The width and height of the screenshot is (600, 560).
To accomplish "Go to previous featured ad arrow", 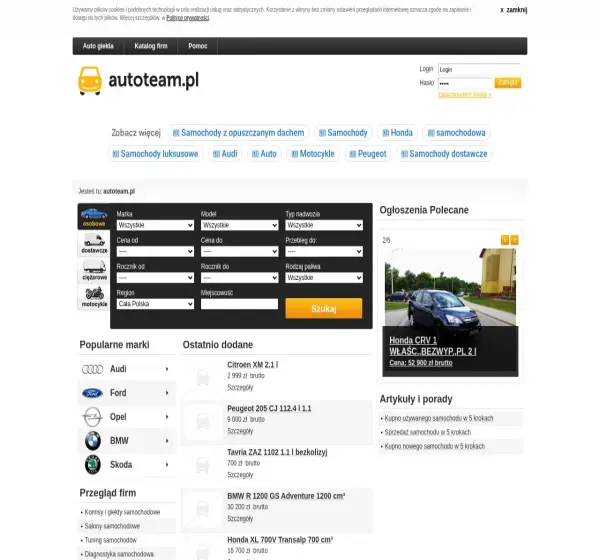I will pos(505,240).
